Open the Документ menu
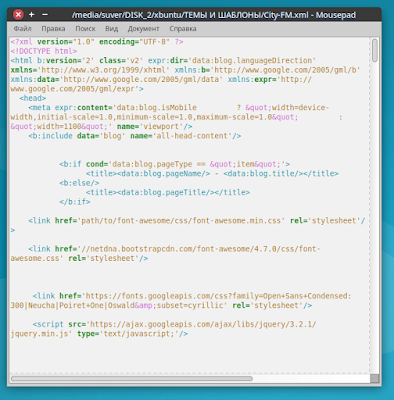Screen dimensions: 394x400 point(143,29)
